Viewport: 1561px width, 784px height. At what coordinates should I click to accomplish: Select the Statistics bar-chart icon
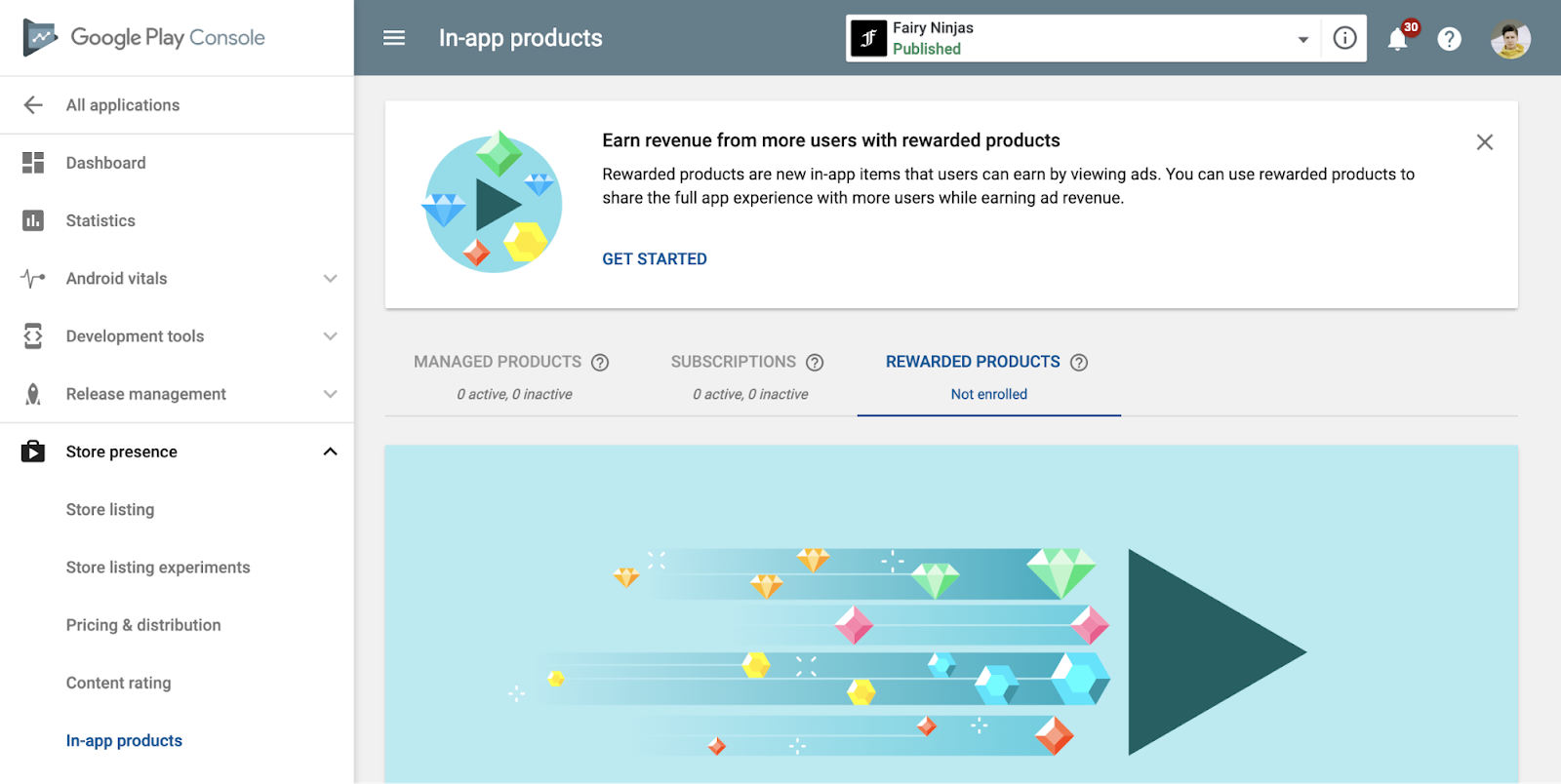coord(32,220)
